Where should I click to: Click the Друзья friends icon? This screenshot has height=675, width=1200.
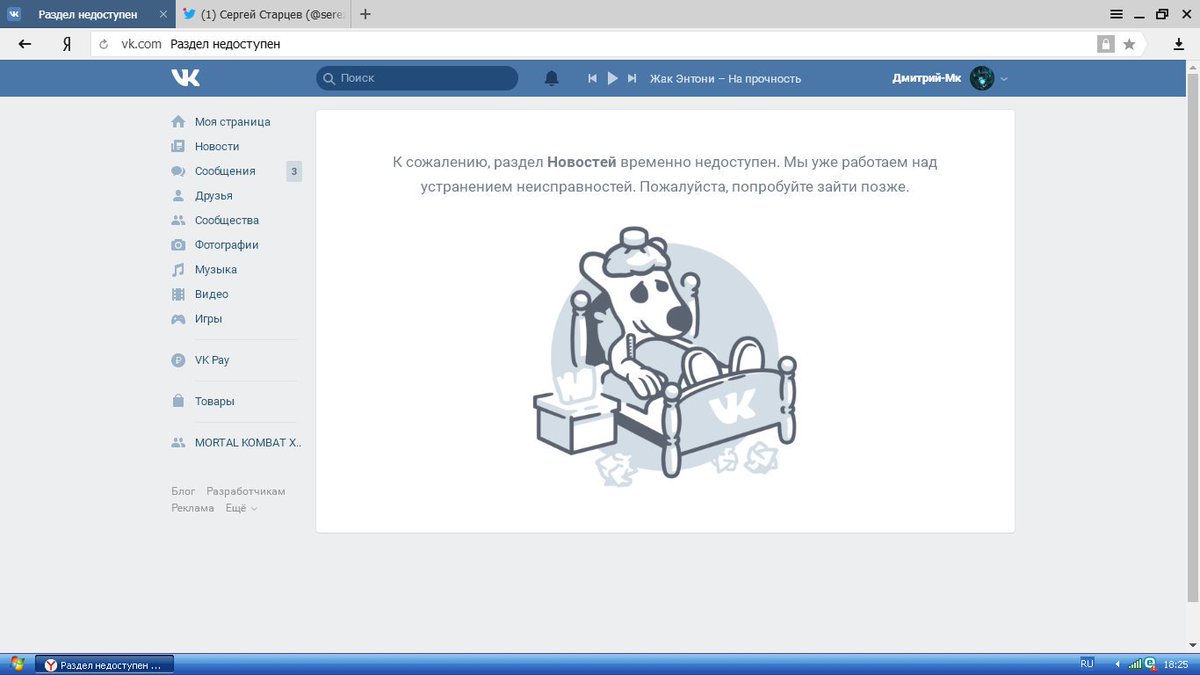click(x=178, y=195)
